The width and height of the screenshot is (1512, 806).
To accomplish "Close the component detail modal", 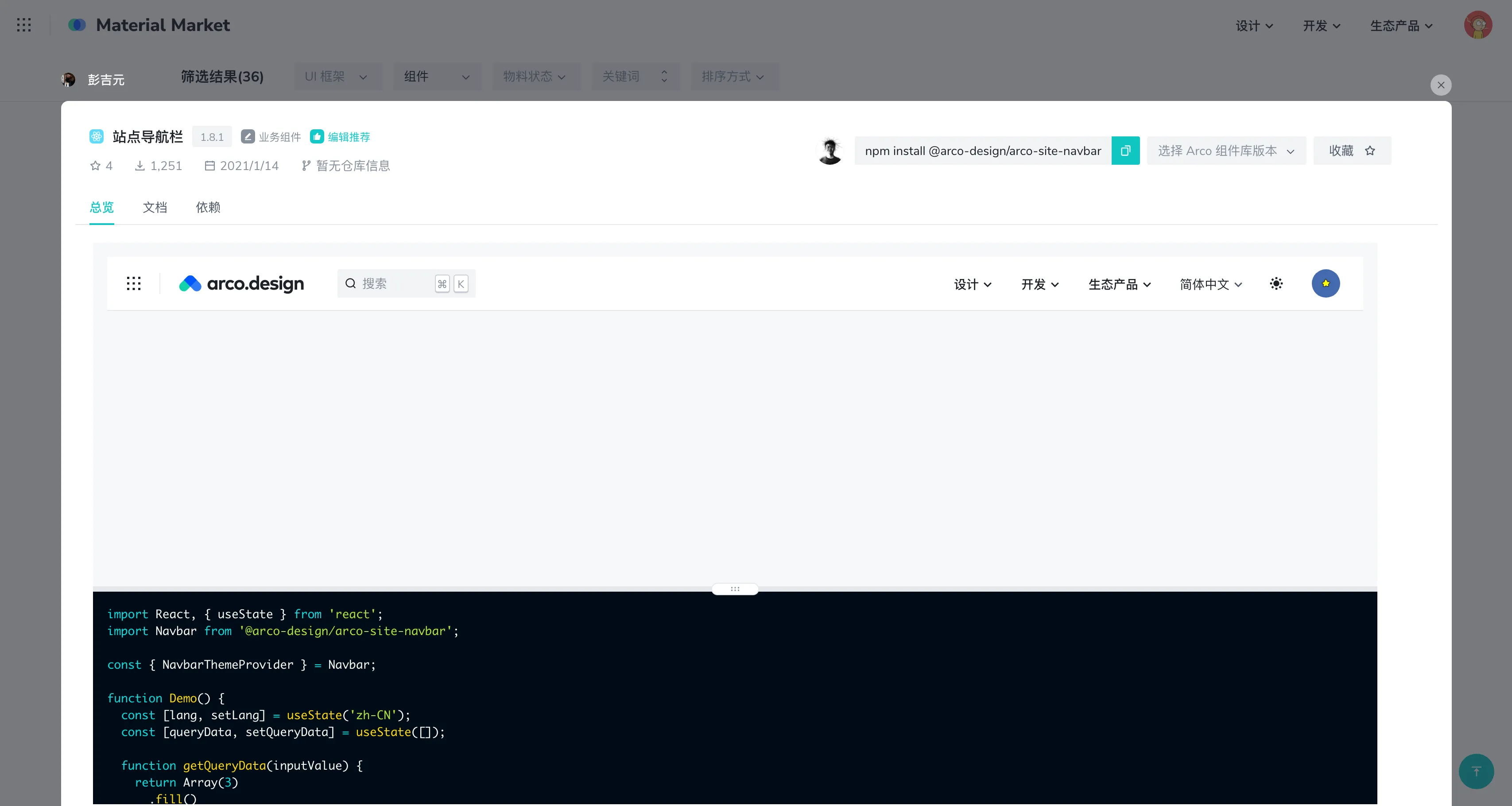I will pos(1440,85).
